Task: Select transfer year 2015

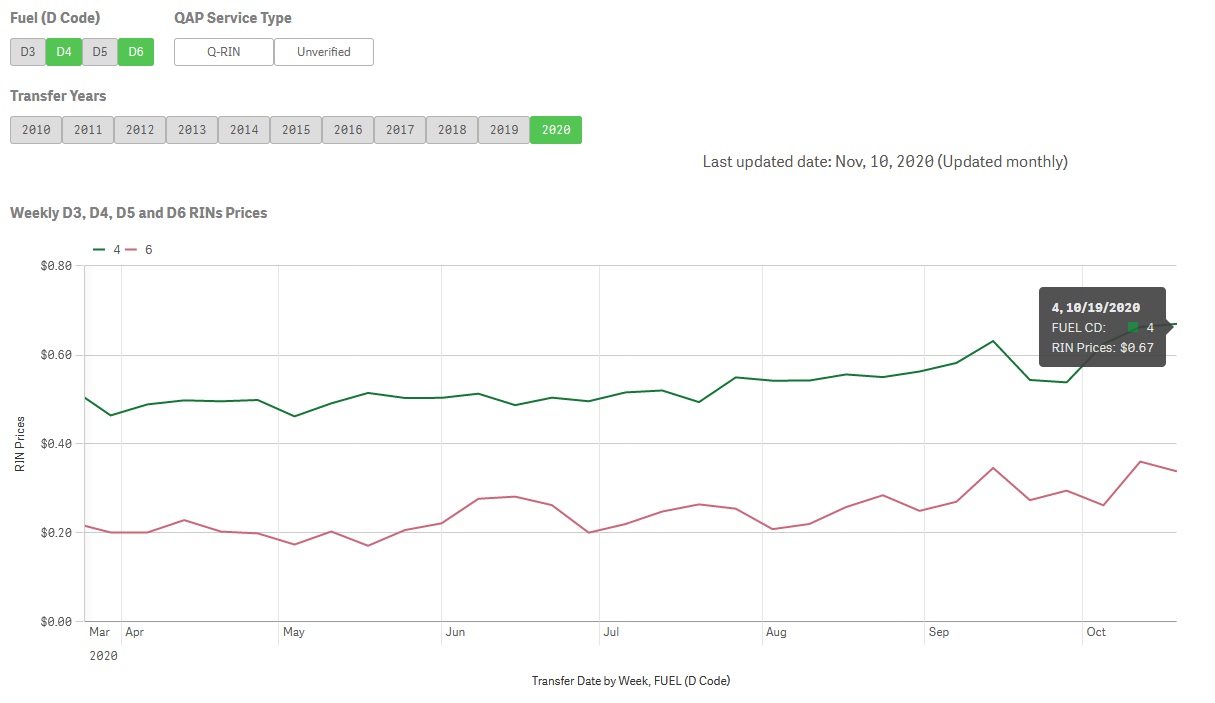Action: click(296, 130)
